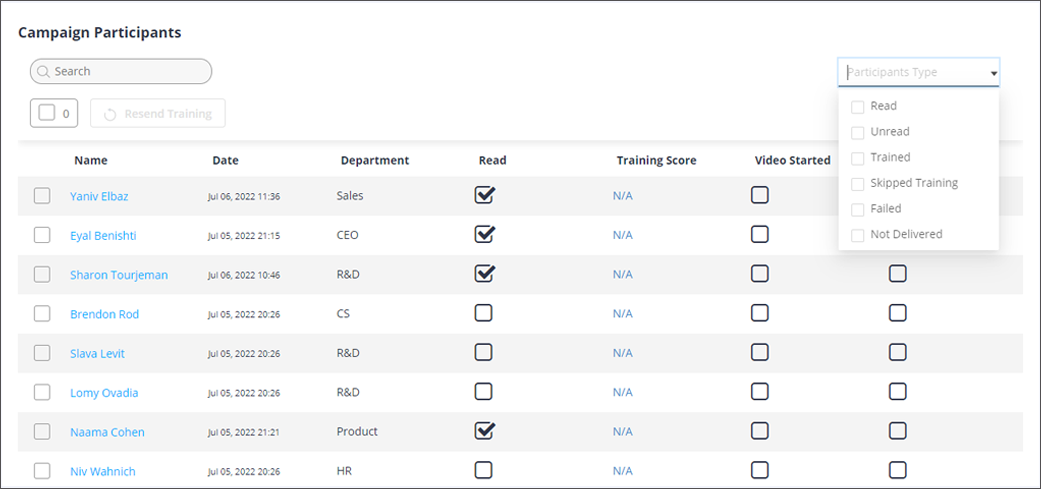The image size is (1041, 489).
Task: Open Slava Levit participant link
Action: tap(97, 353)
